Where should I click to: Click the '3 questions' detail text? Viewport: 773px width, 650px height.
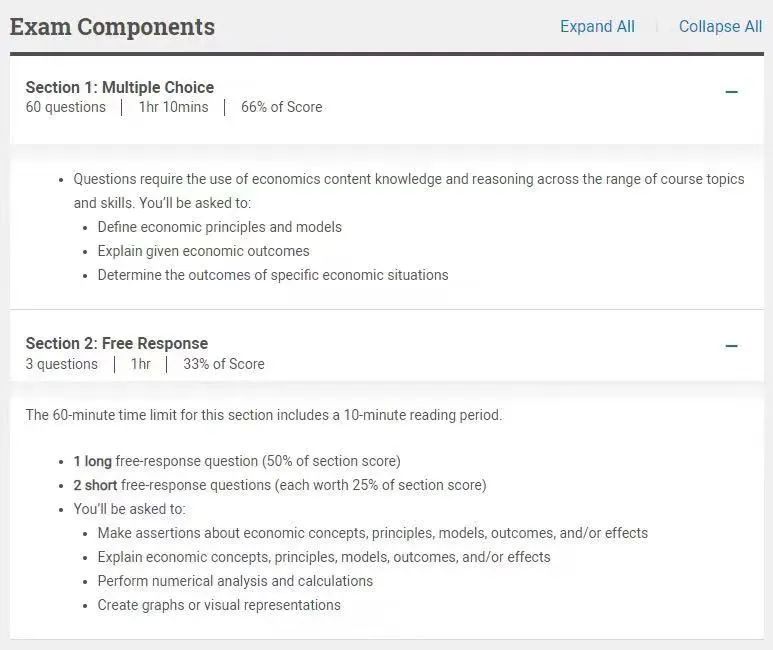62,364
